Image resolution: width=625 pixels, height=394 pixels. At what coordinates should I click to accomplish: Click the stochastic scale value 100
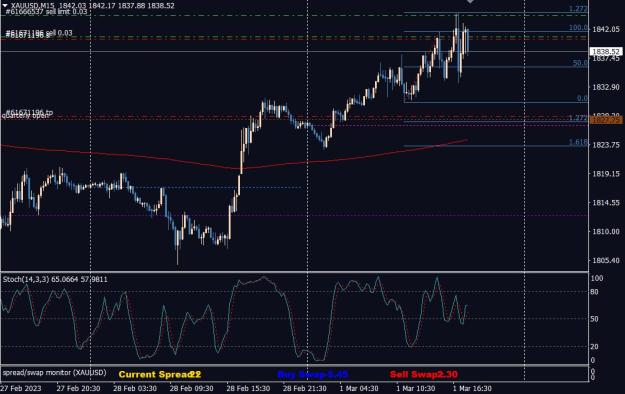coord(597,278)
